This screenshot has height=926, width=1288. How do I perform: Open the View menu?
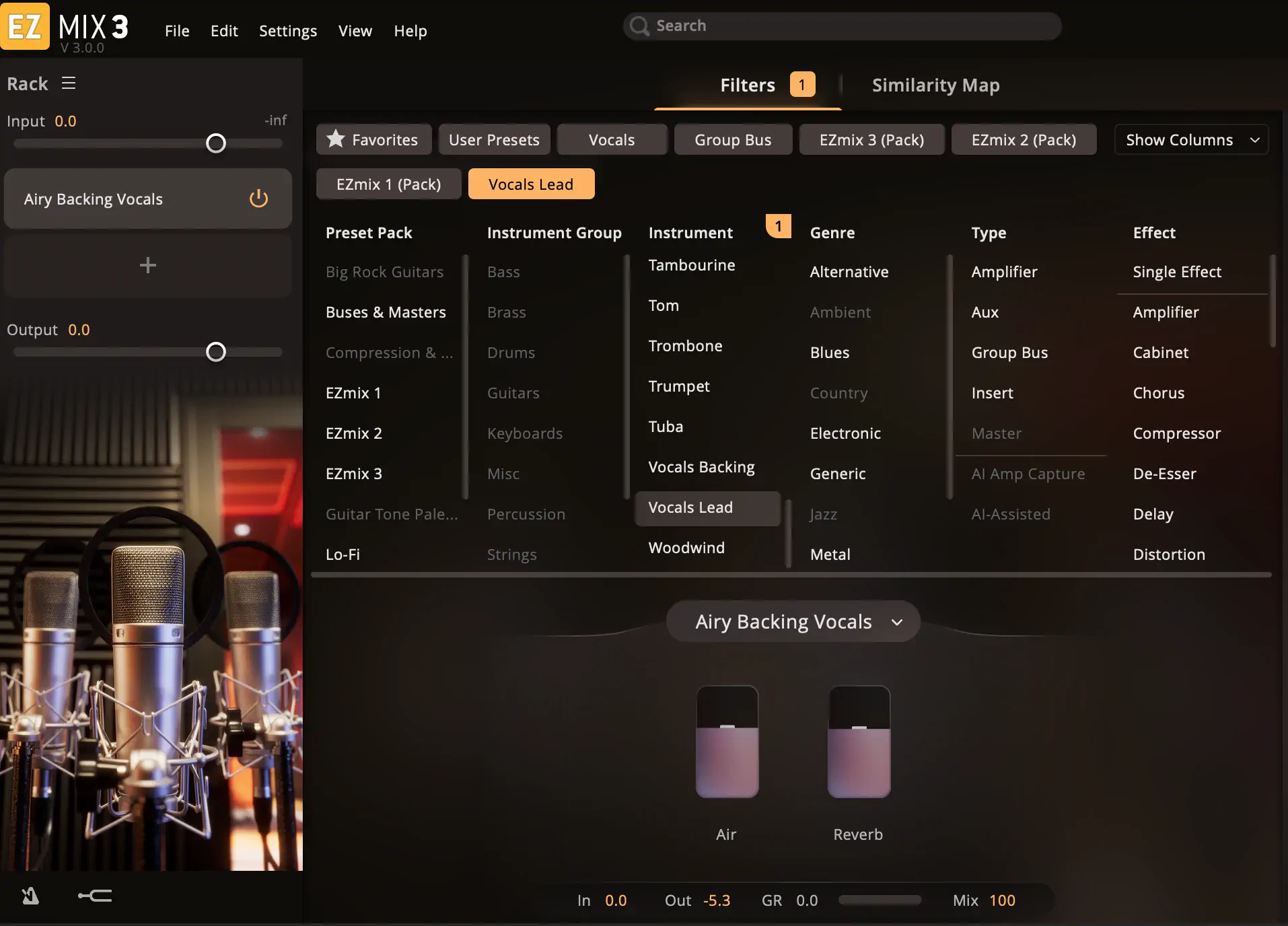[355, 31]
